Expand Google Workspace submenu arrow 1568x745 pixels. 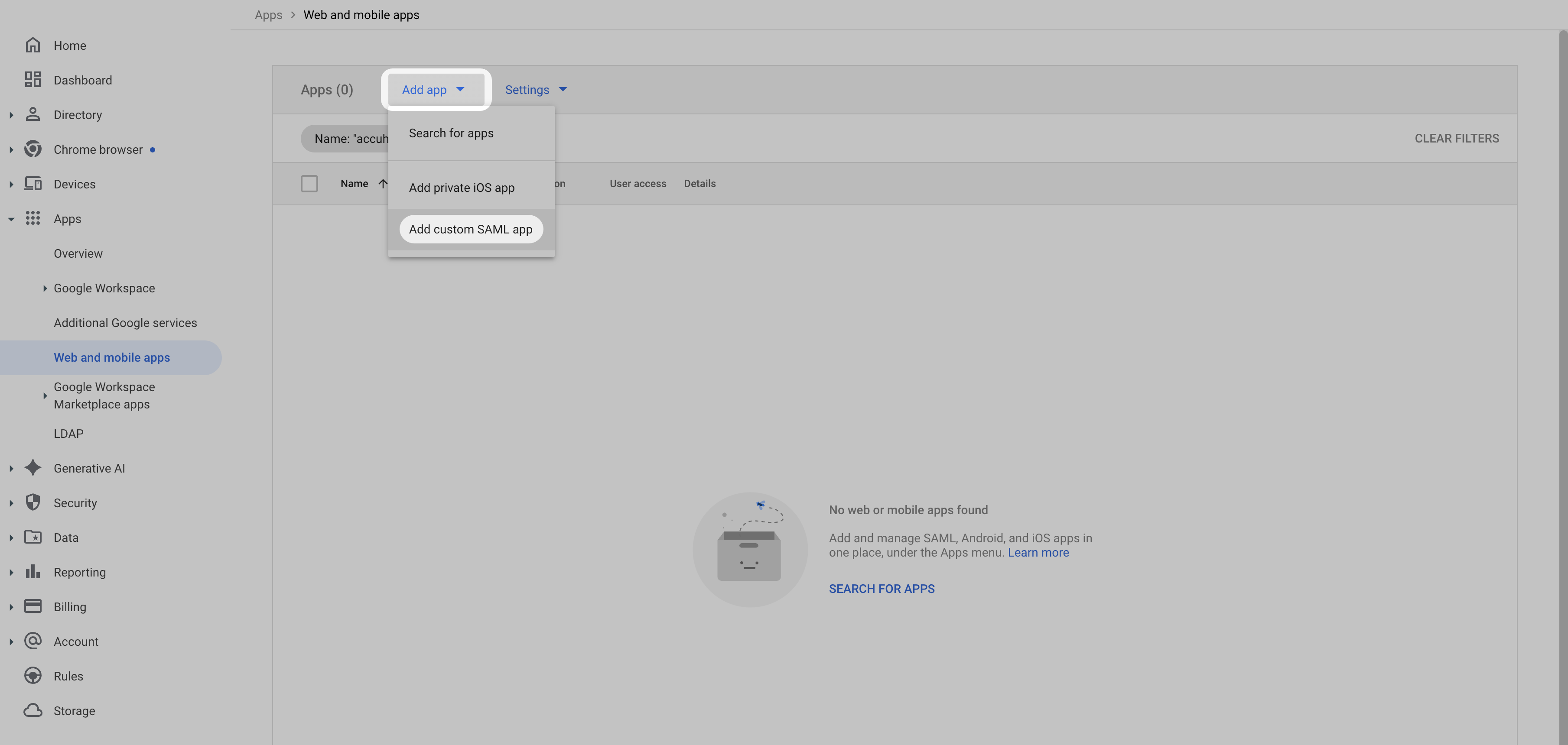pos(45,288)
